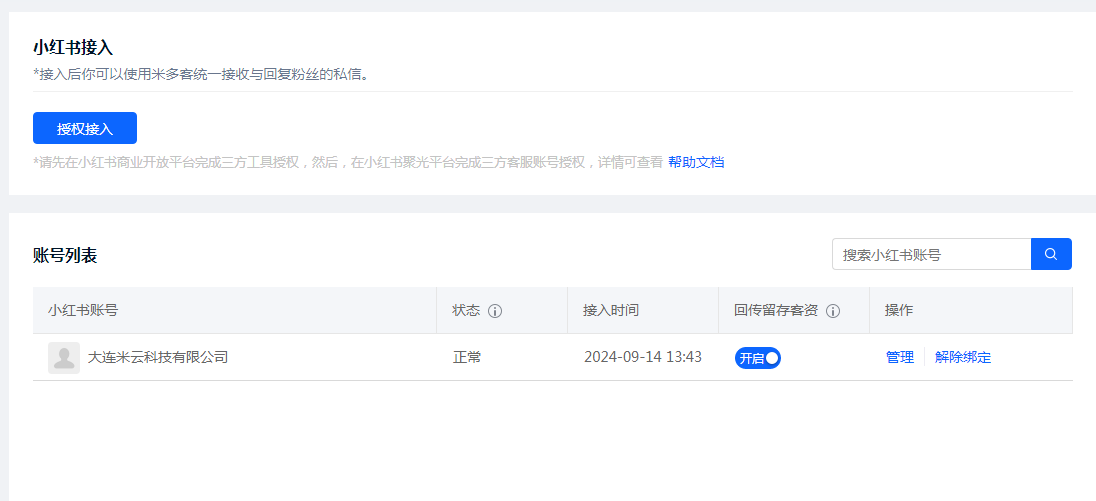Click the info icon beside 状态
Viewport: 1096px width, 501px height.
[x=495, y=311]
